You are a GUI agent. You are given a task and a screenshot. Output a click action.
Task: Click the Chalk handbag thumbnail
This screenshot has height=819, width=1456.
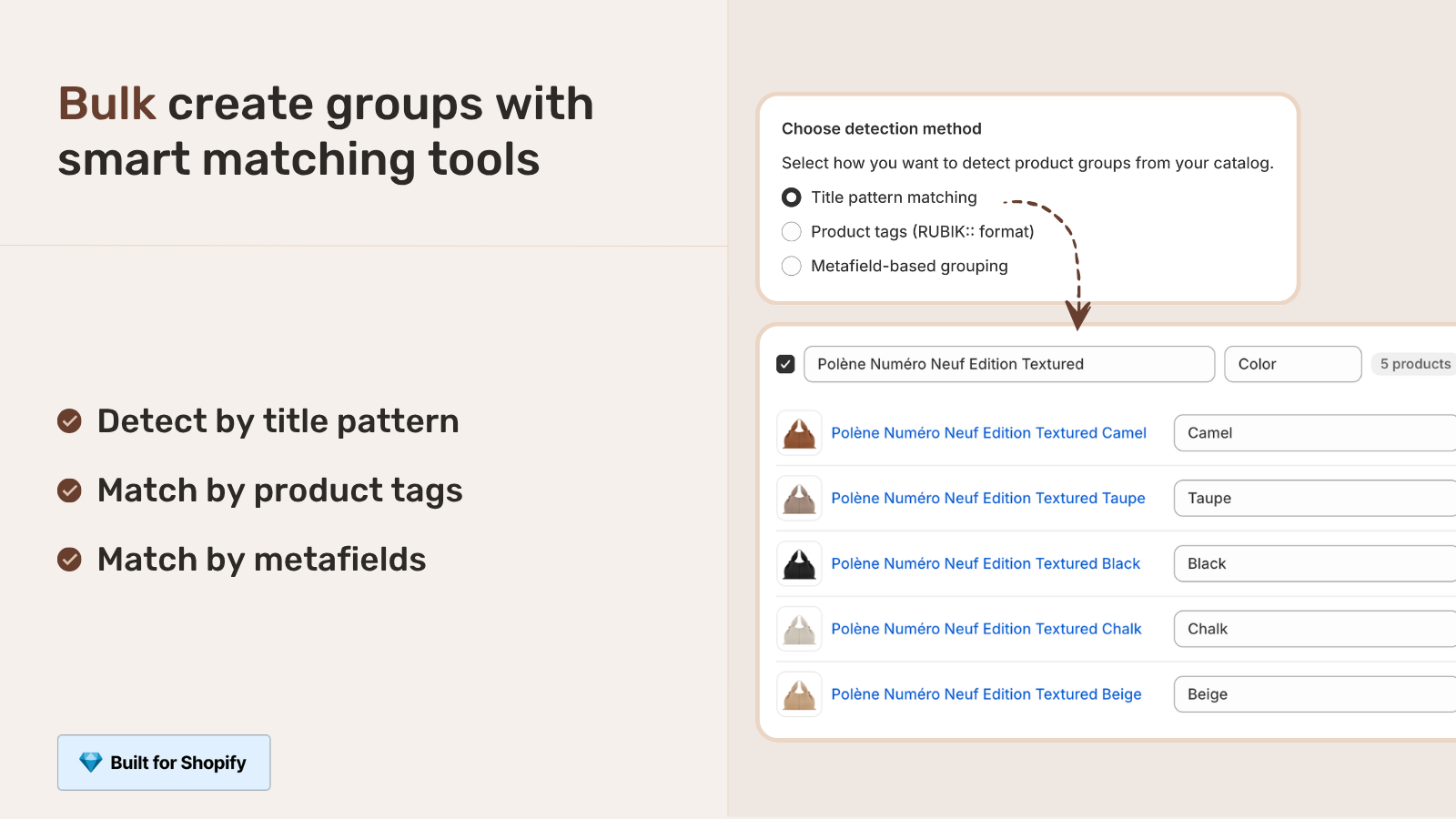coord(799,630)
